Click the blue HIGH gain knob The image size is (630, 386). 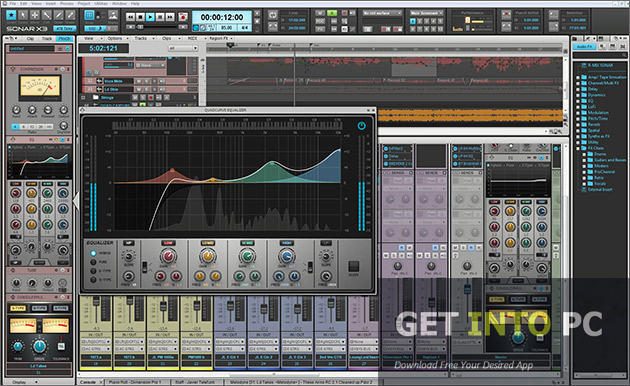286,256
